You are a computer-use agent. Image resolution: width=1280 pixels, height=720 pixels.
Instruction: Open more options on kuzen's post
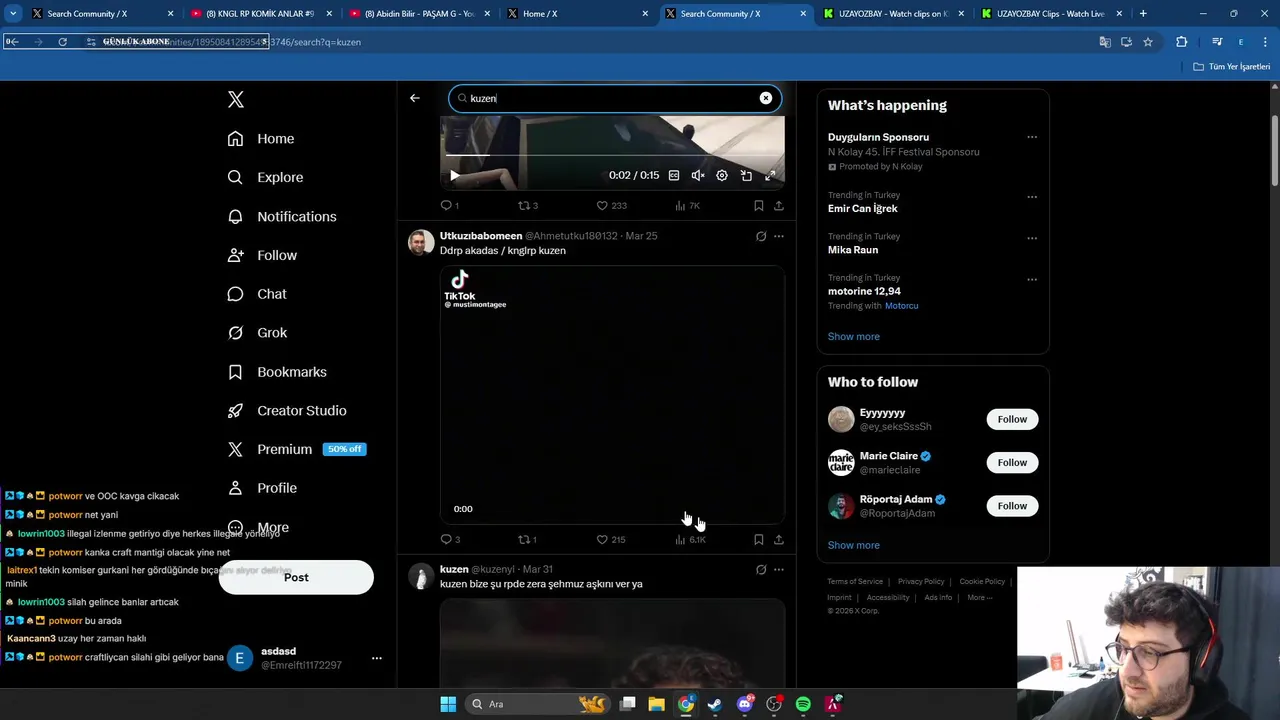779,570
